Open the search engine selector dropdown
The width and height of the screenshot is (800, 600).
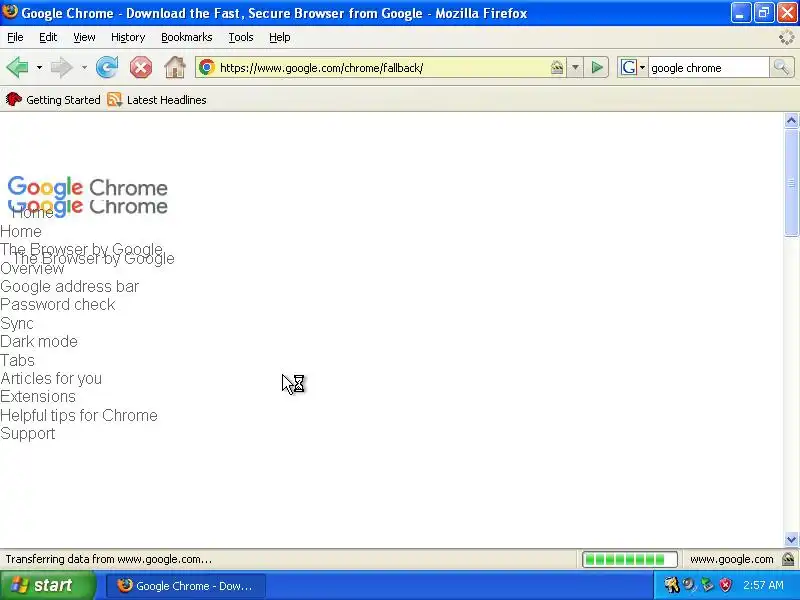click(x=633, y=67)
